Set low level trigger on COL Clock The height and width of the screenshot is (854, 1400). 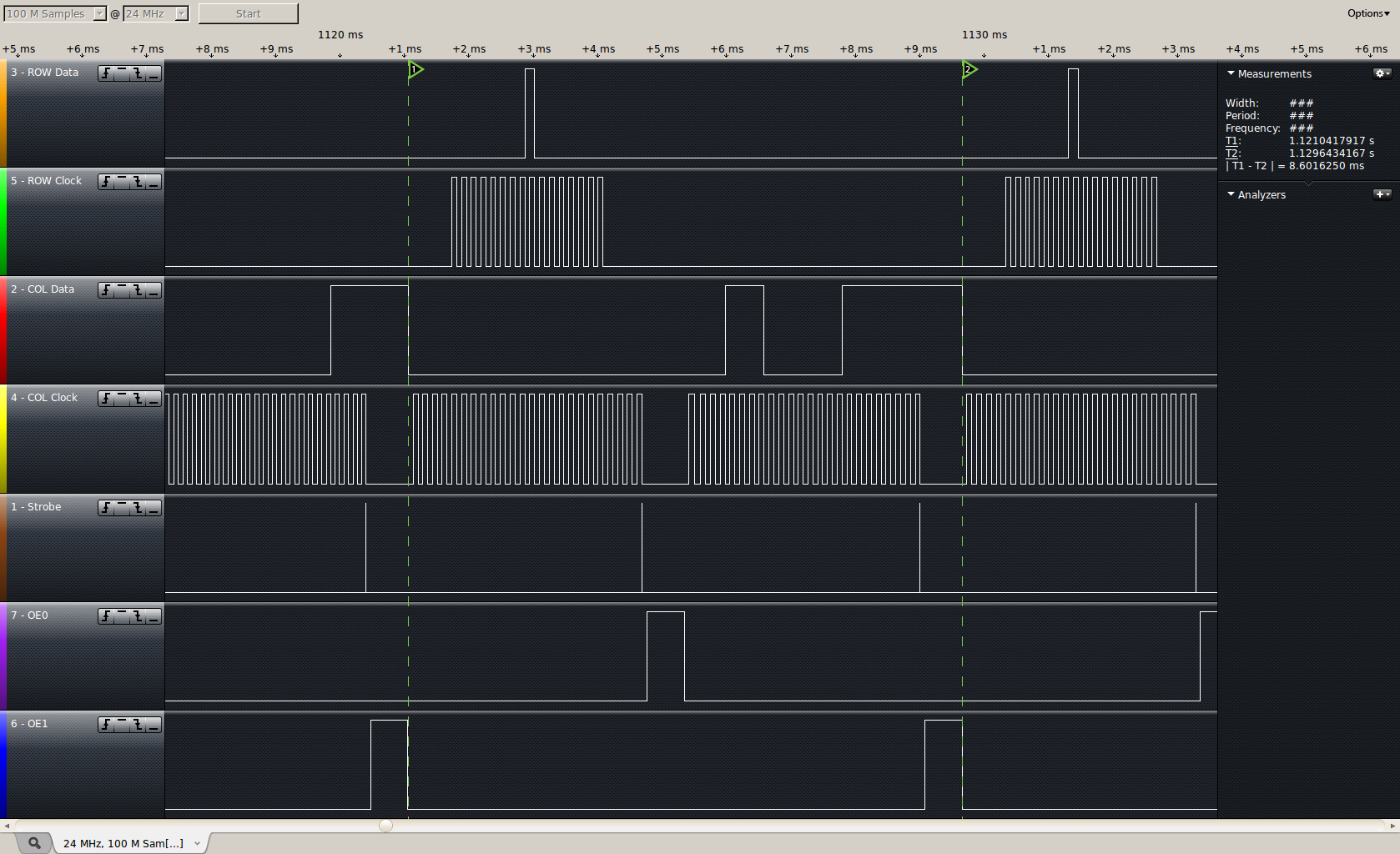click(154, 399)
